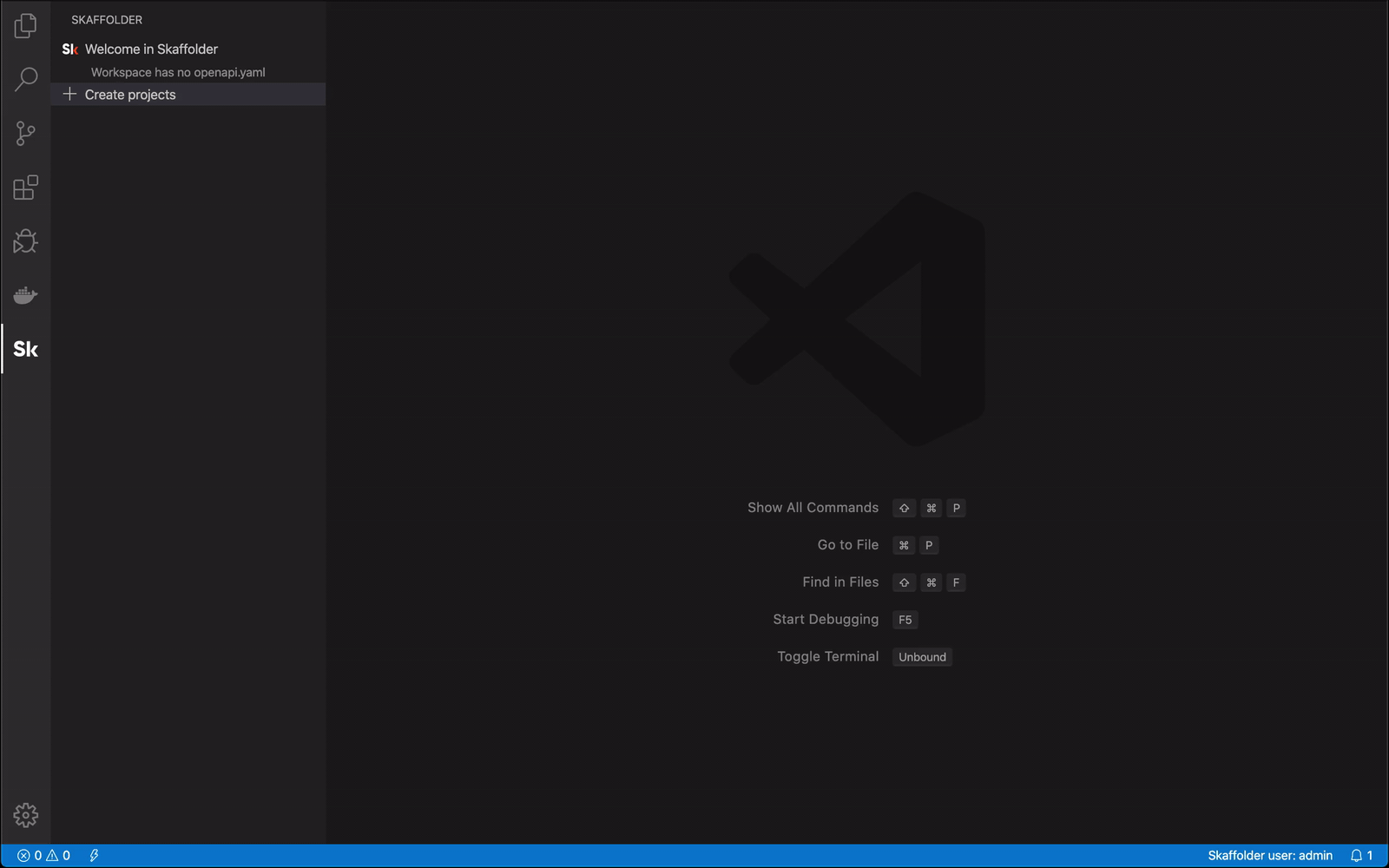Click Find in Files label

point(840,582)
